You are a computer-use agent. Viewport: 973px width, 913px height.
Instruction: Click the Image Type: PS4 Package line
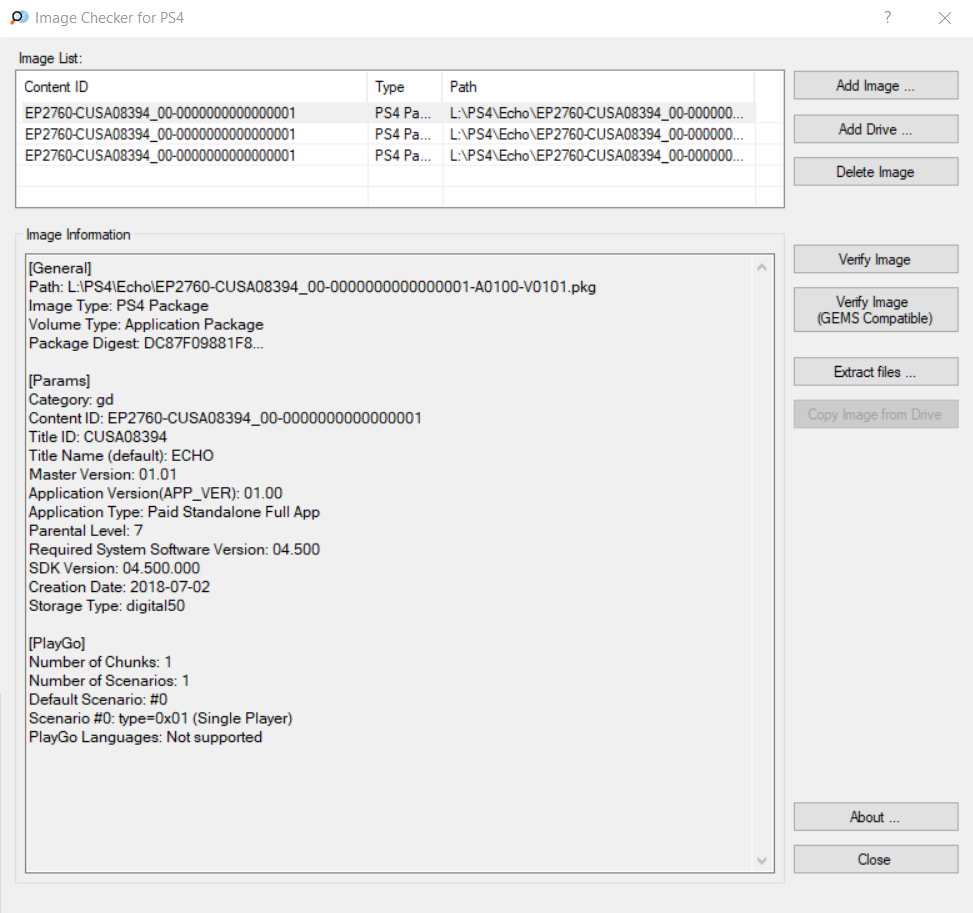[x=119, y=306]
